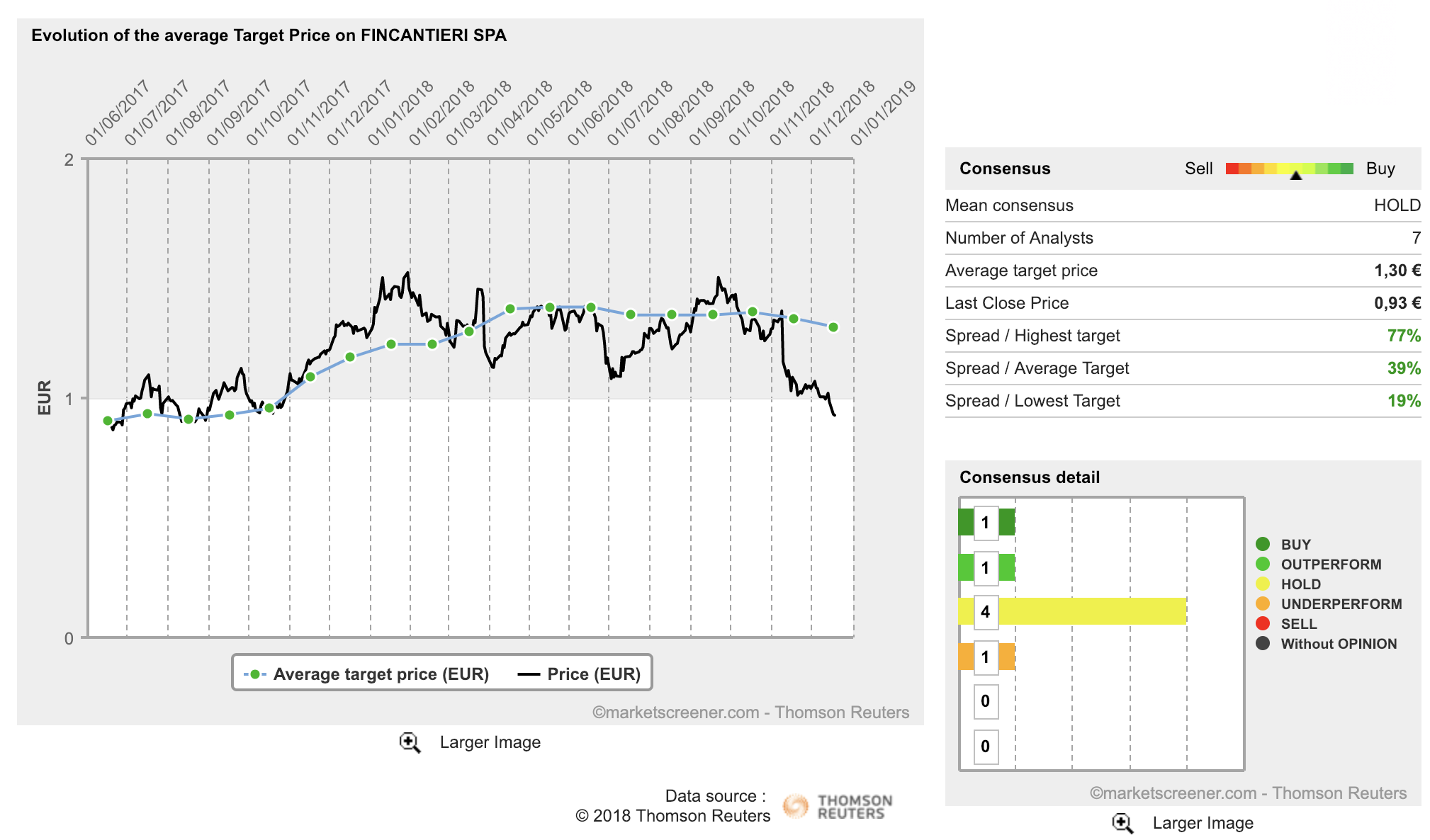1430x840 pixels.
Task: Click the 01/06/2017 date axis label
Action: pyautogui.click(x=118, y=113)
